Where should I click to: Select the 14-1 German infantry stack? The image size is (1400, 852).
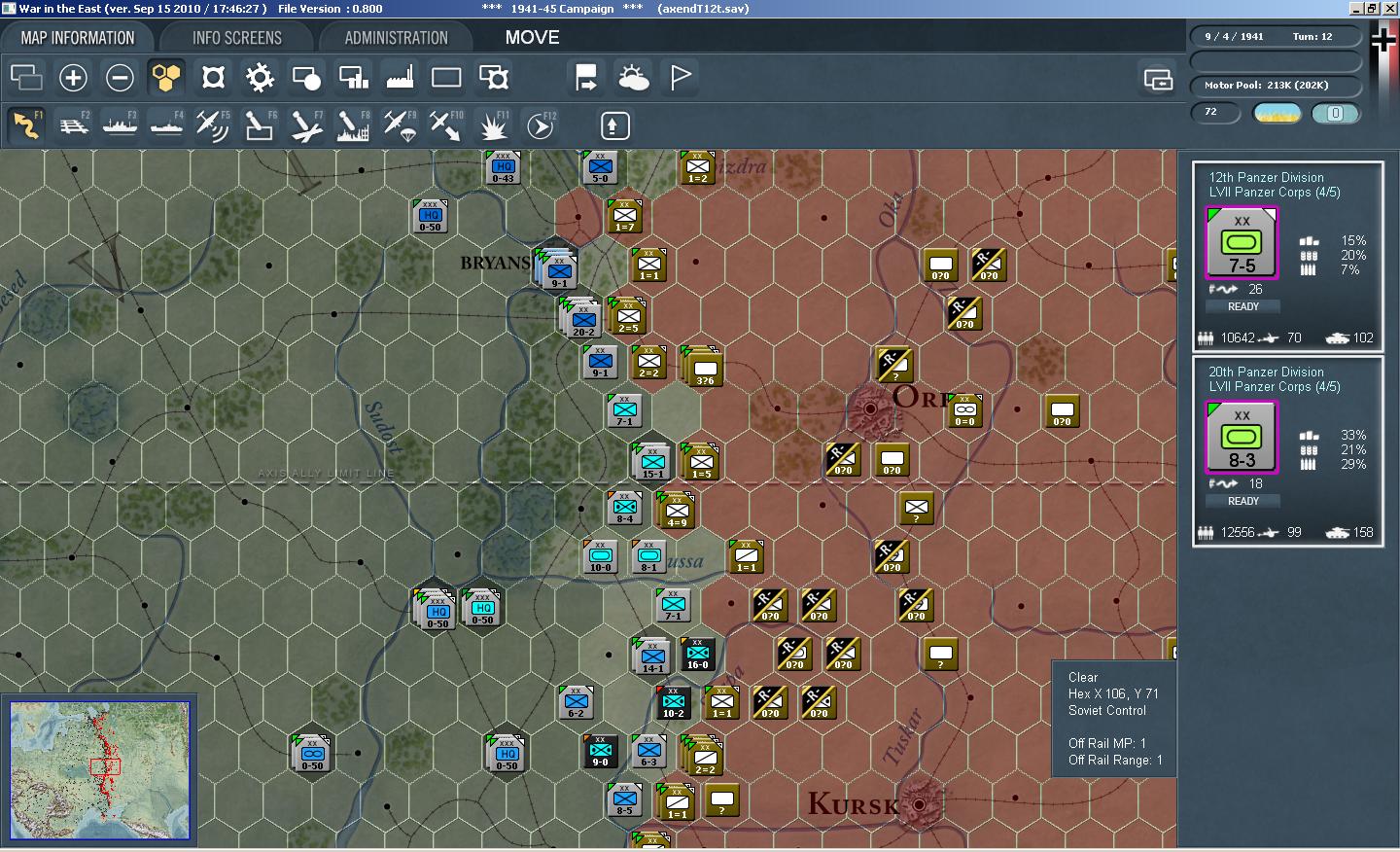click(x=651, y=657)
